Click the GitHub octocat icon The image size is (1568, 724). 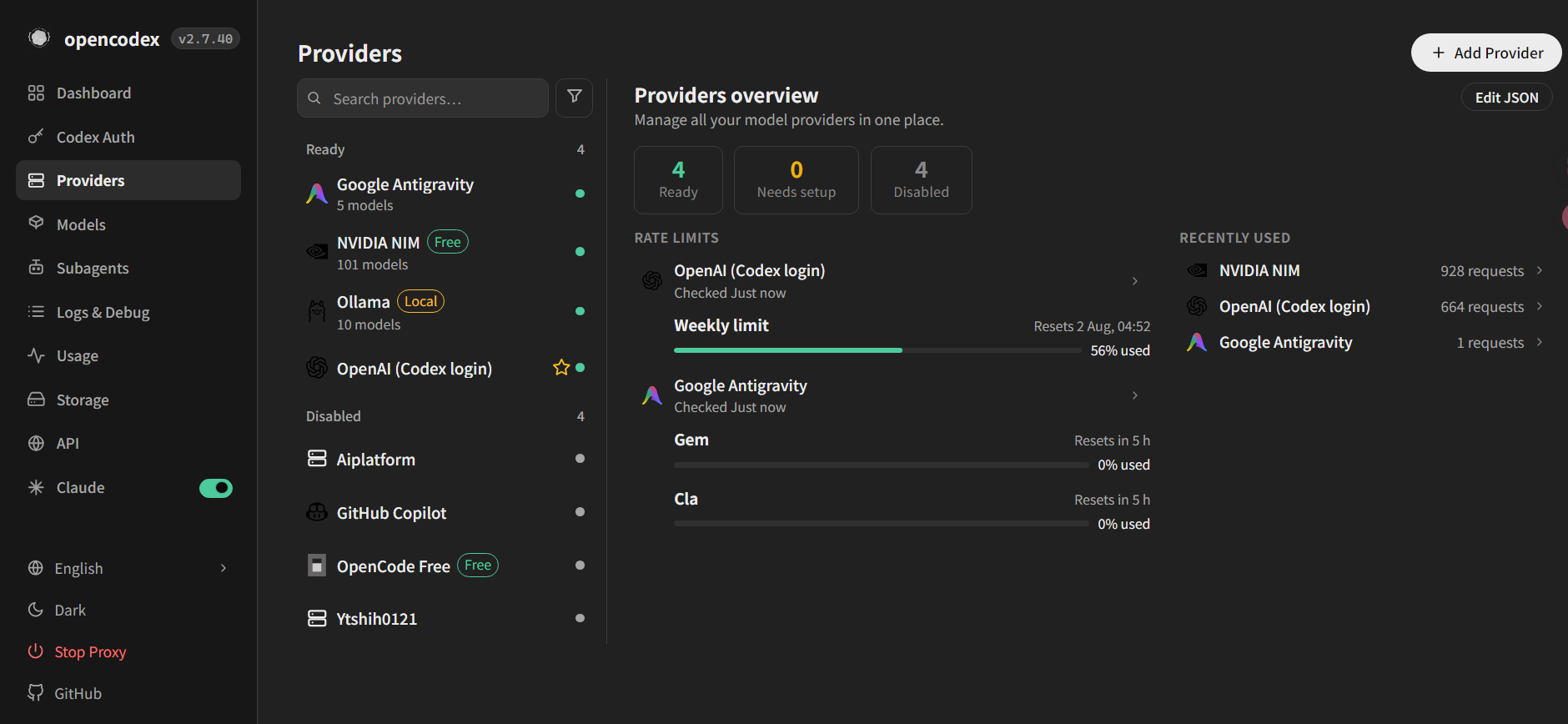click(35, 692)
